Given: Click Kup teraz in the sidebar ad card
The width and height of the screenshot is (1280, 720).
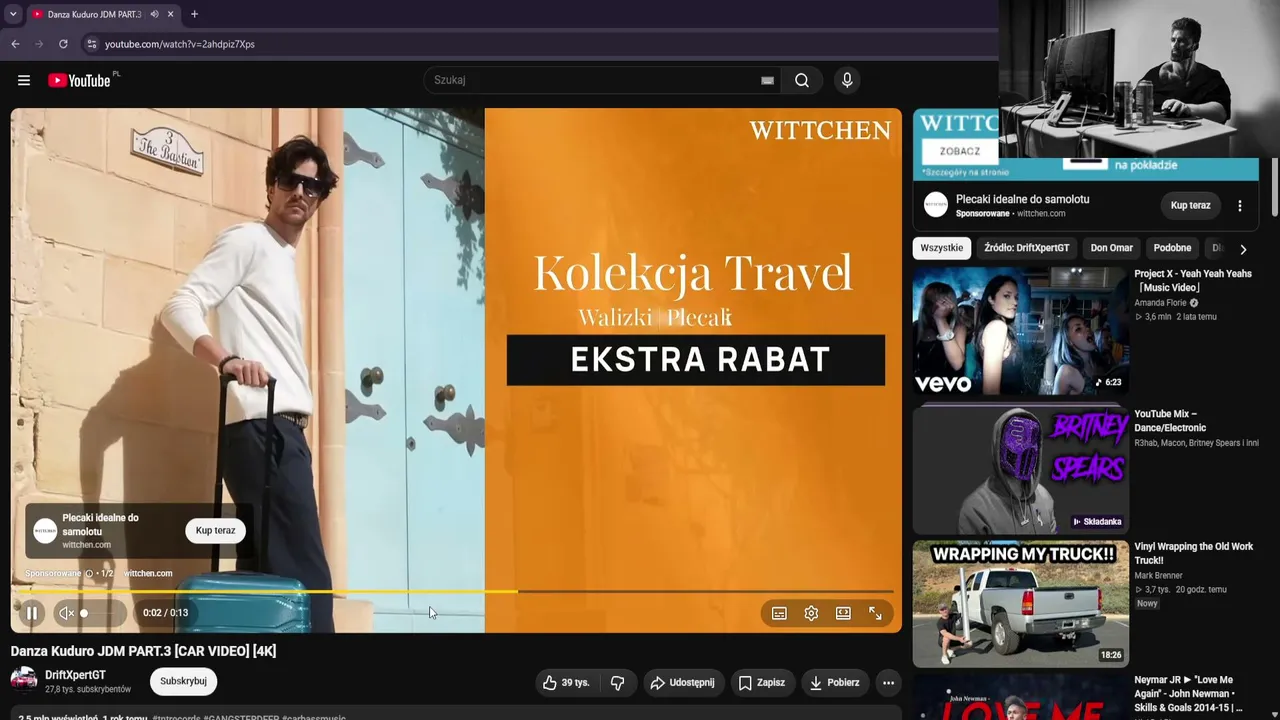Looking at the screenshot, I should (x=1191, y=205).
